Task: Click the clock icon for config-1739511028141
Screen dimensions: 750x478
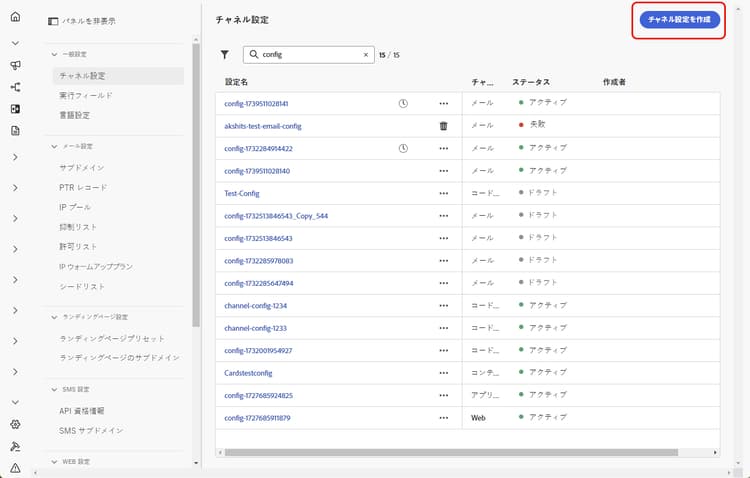Action: [x=403, y=103]
